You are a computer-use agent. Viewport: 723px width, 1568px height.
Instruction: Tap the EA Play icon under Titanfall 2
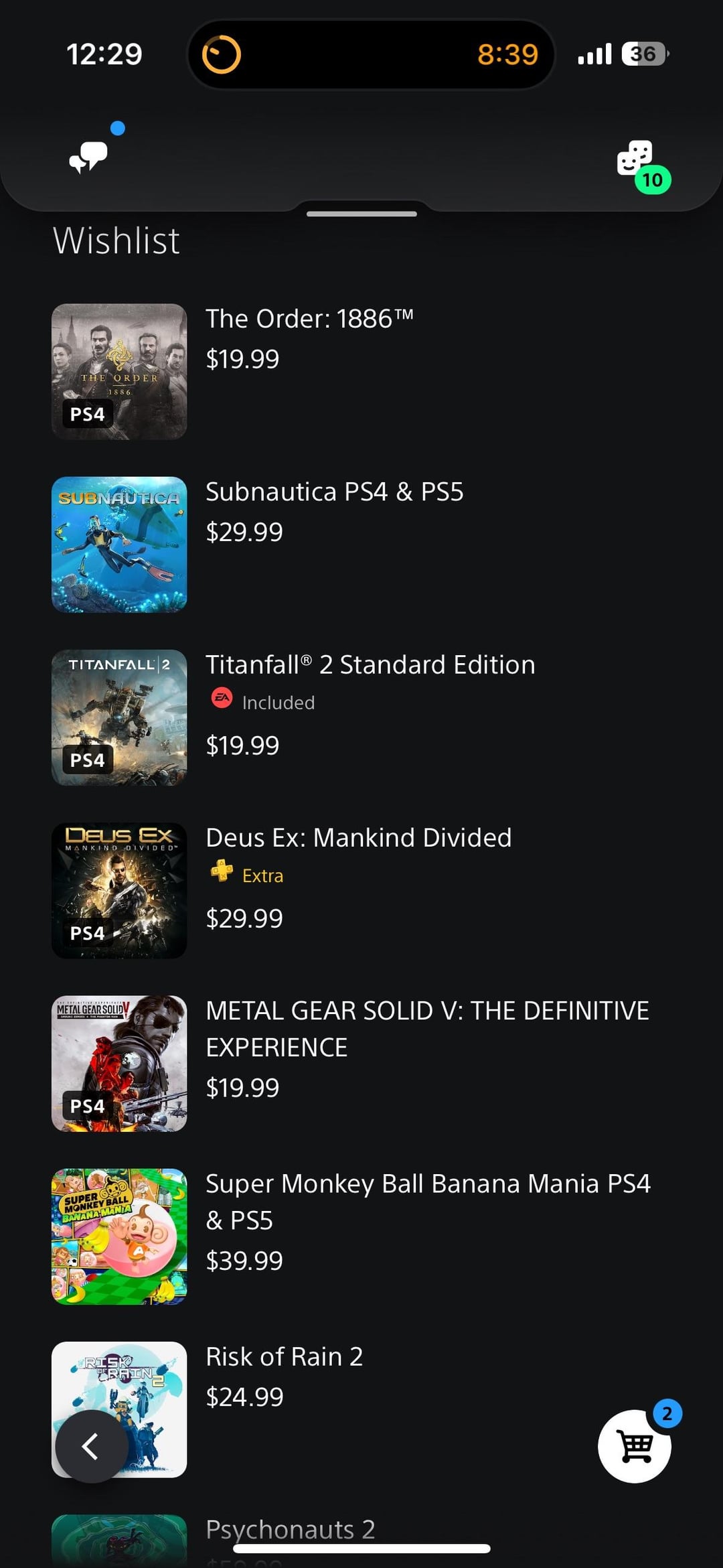point(222,699)
